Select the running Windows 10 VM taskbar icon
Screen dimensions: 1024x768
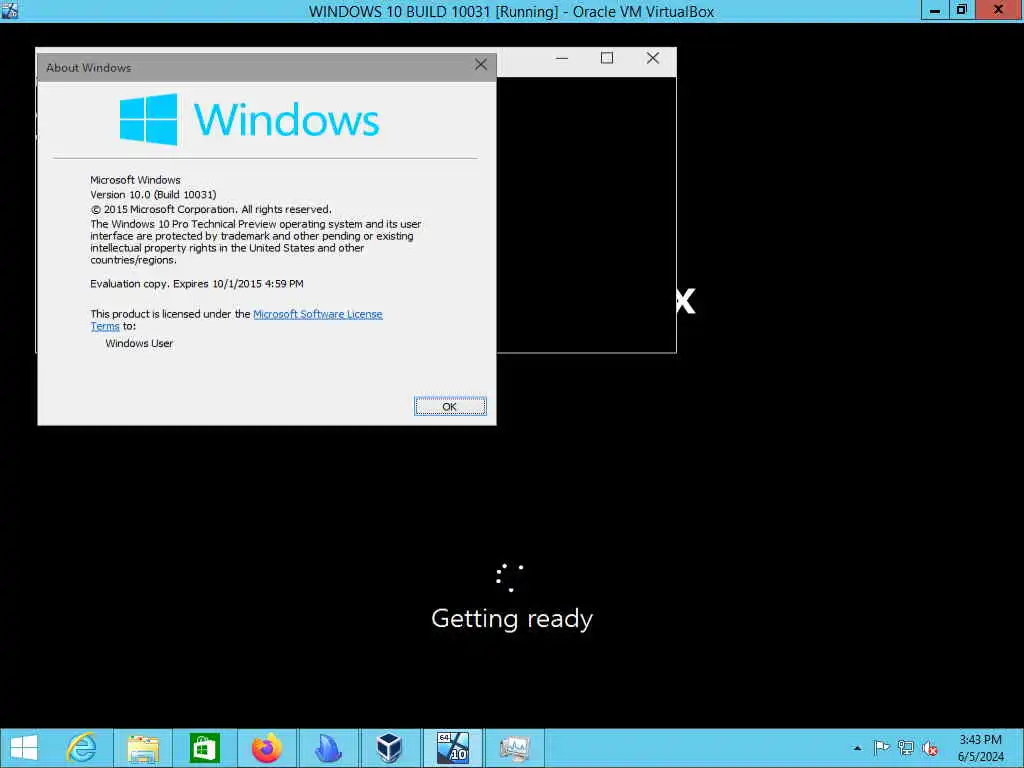(x=453, y=748)
